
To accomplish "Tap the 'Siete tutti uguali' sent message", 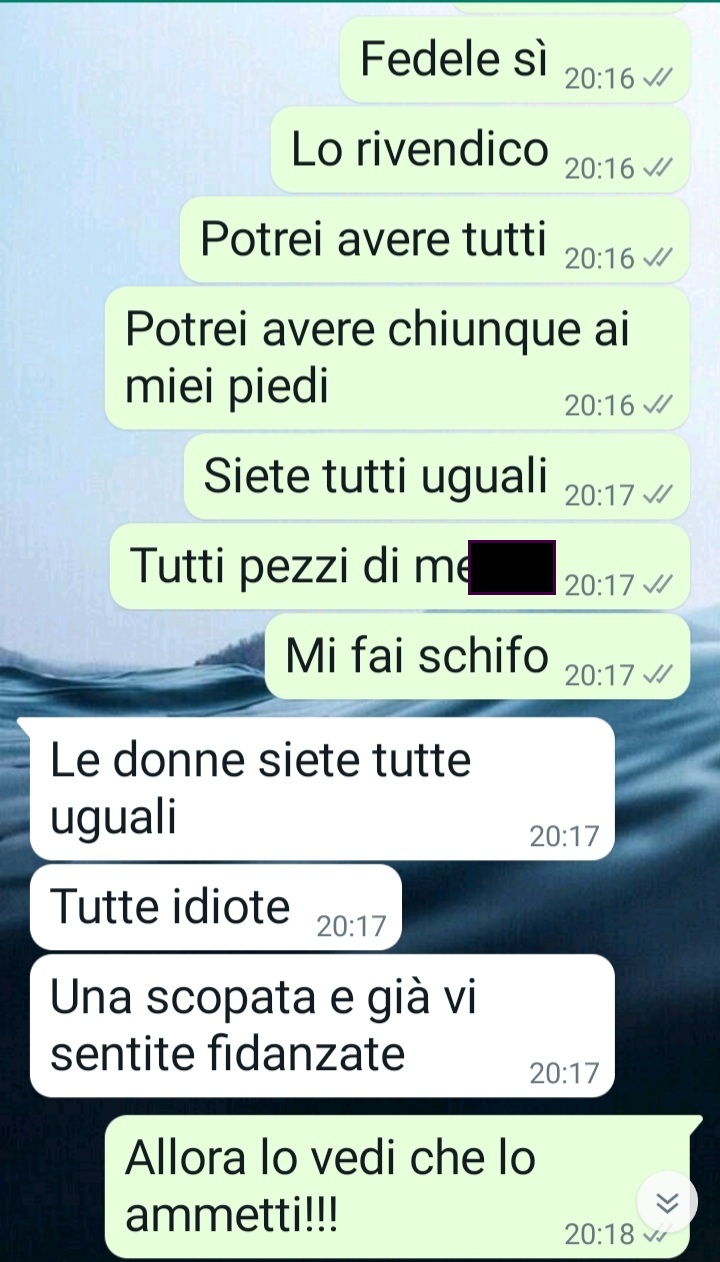I will (438, 476).
